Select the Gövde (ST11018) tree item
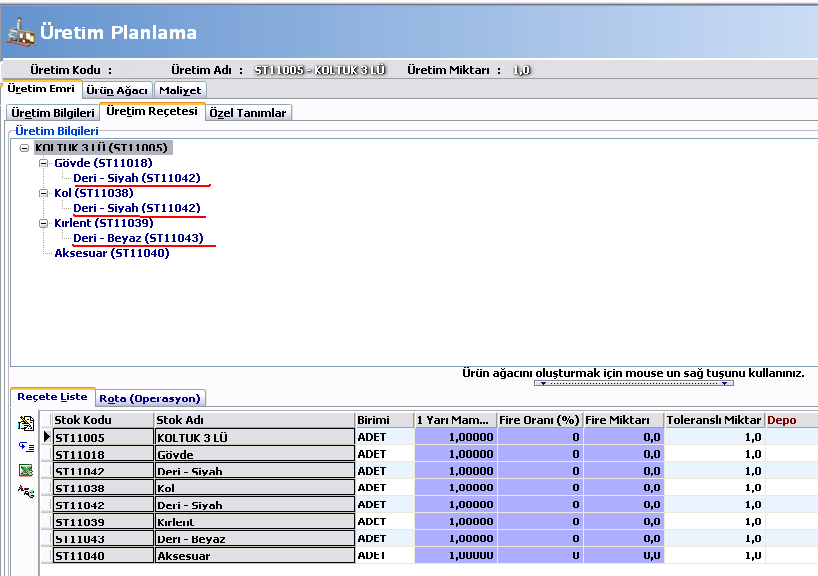Screen dimensions: 818x576 103,163
